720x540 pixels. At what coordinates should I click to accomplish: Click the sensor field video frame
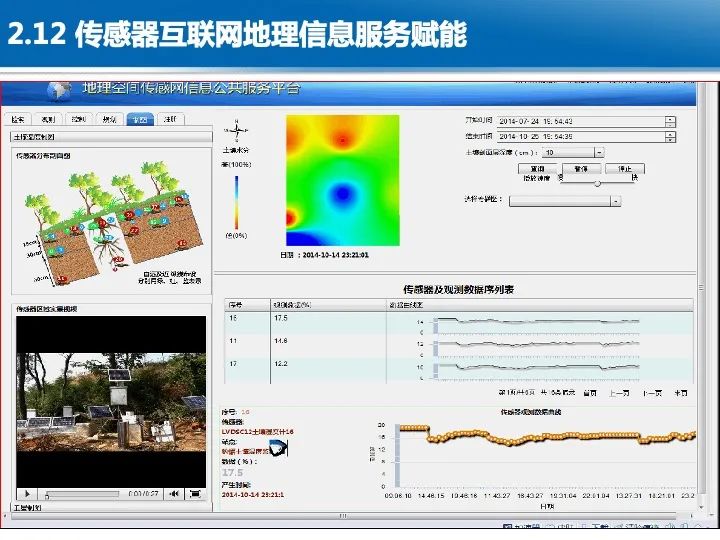111,402
